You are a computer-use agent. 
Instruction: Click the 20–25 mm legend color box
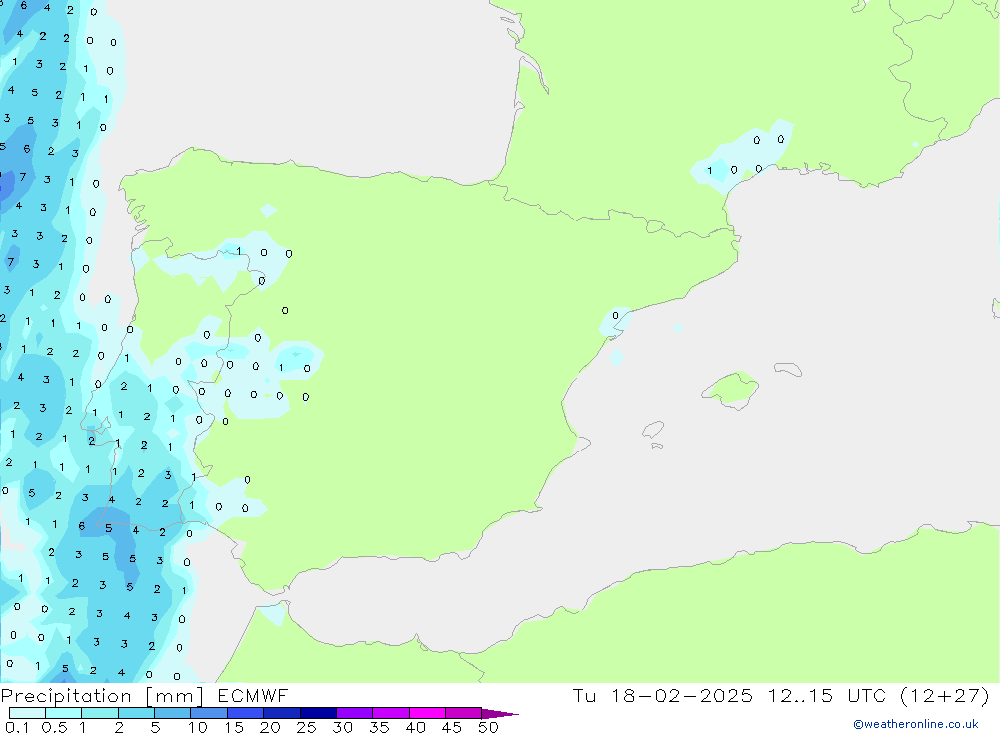click(282, 713)
